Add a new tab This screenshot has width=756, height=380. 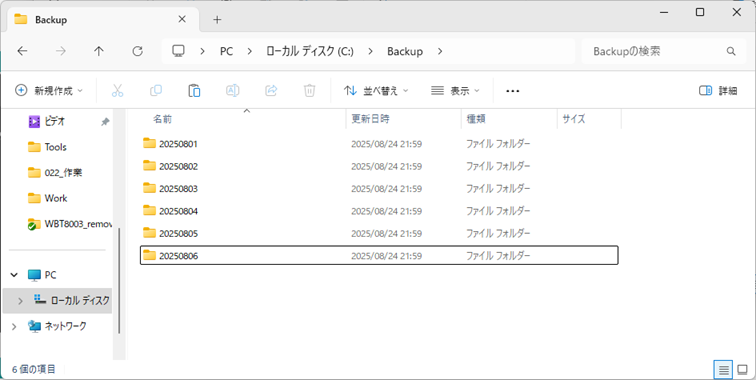click(217, 19)
